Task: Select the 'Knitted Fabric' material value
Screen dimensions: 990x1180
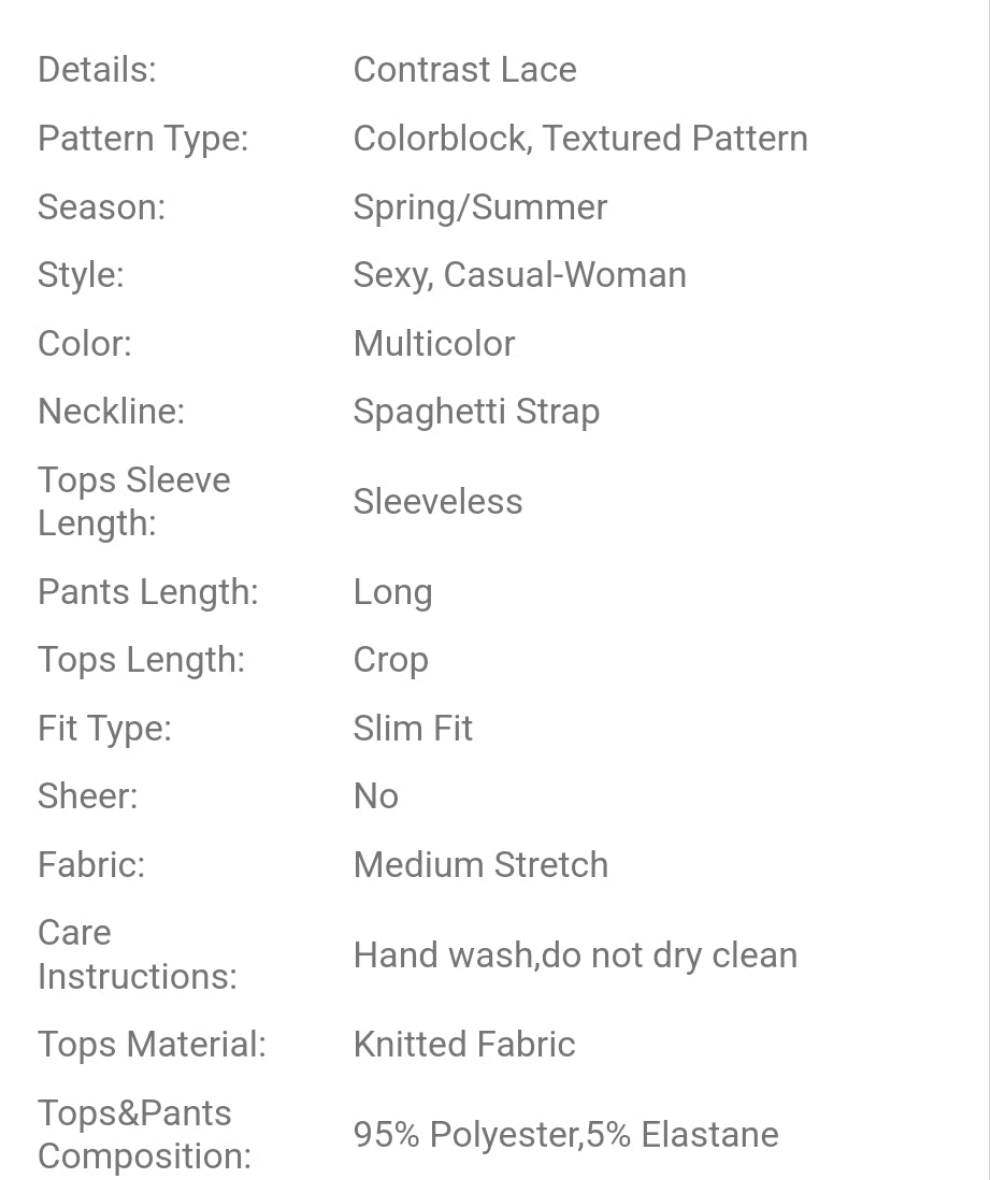Action: [x=464, y=1045]
